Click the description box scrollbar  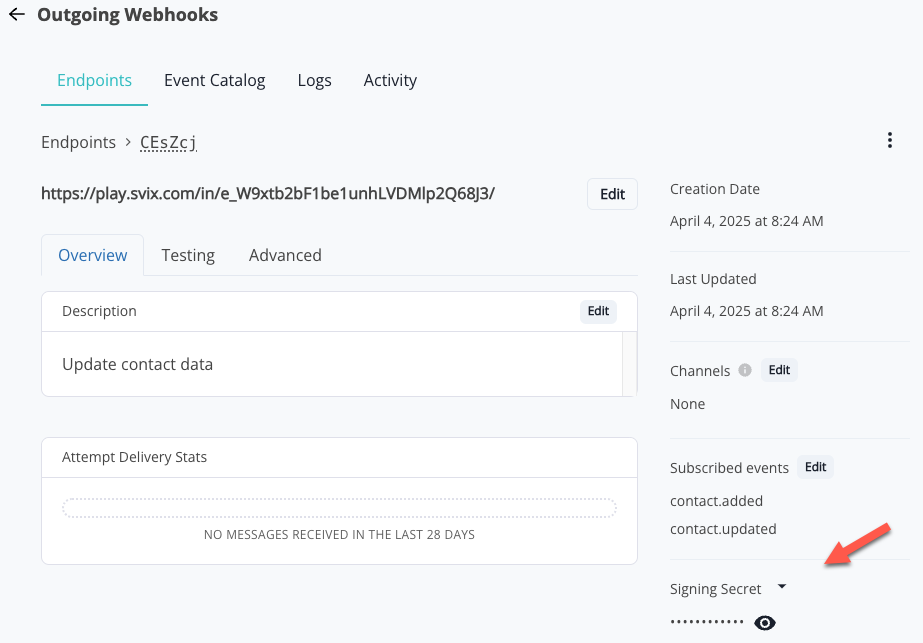click(629, 364)
